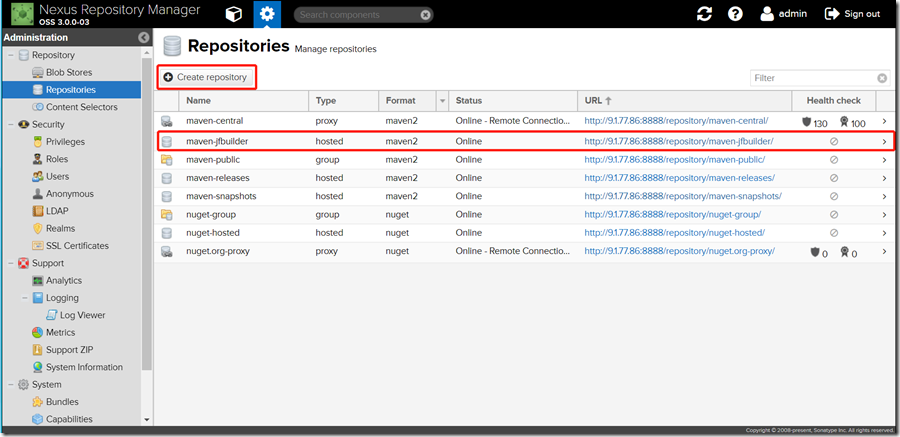Viewport: 900px width, 437px height.
Task: Sort by the URL column header
Action: (x=684, y=100)
